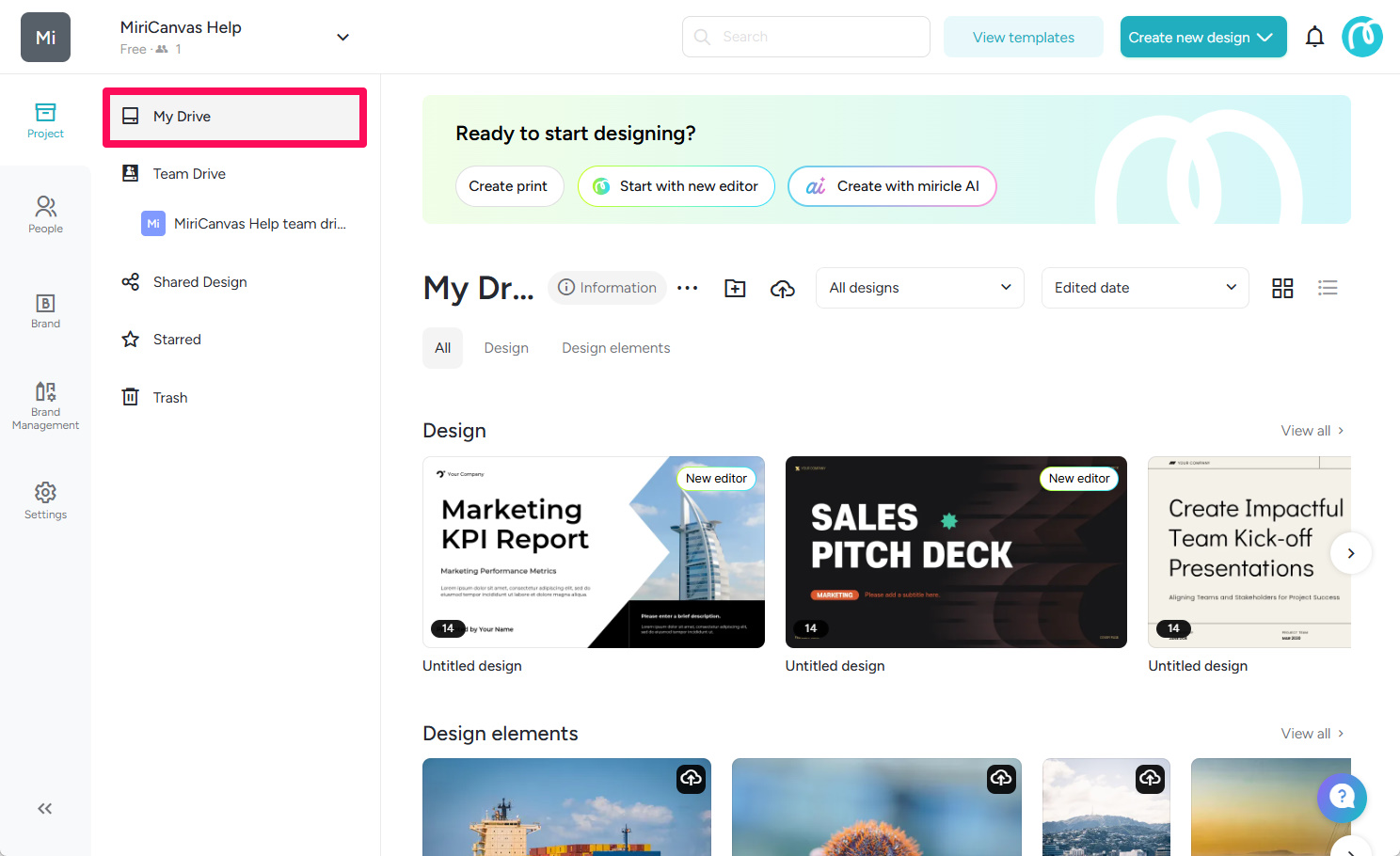Open the Settings gear in sidebar
The width and height of the screenshot is (1400, 856).
[x=45, y=500]
